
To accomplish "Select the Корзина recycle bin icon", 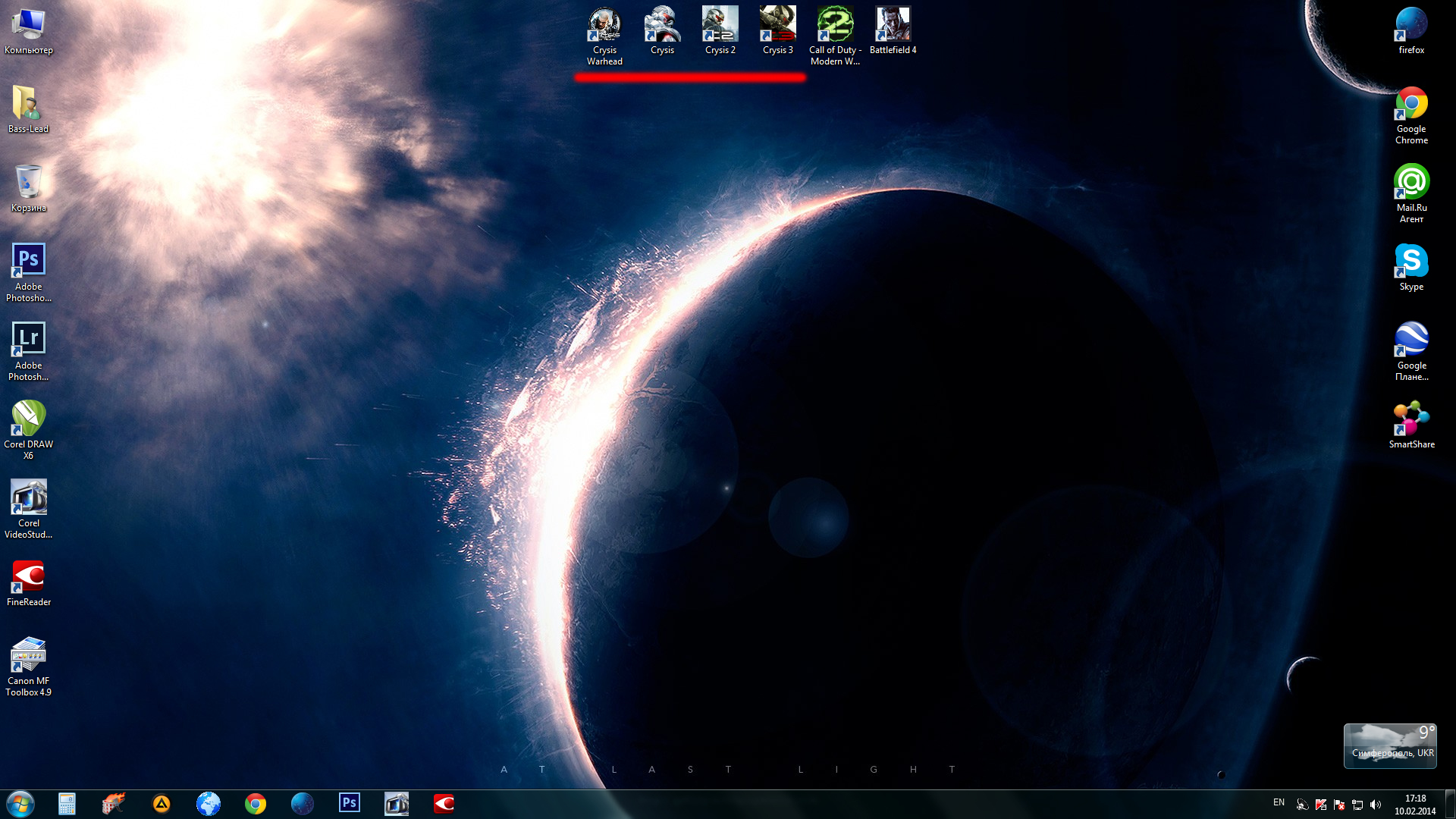I will (28, 188).
